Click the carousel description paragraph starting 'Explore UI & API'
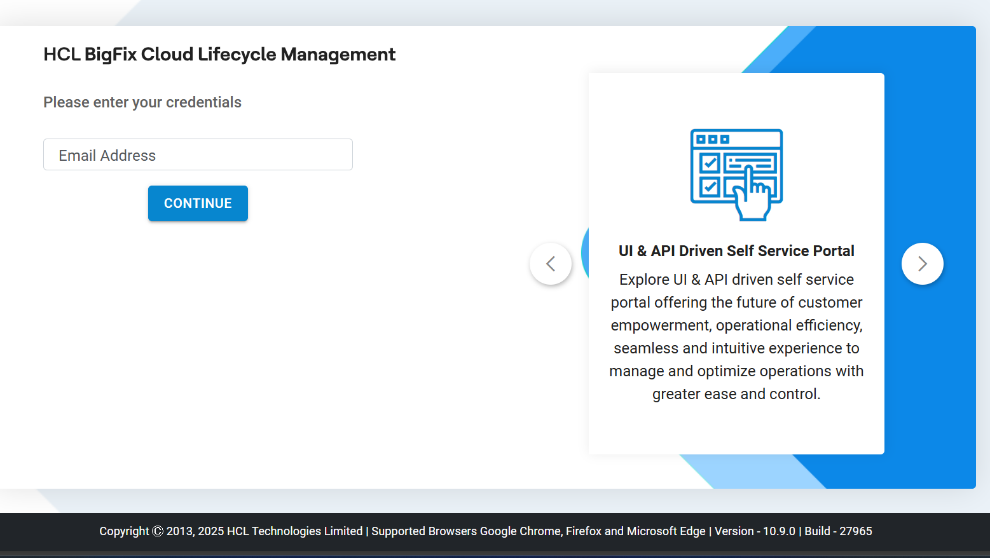The height and width of the screenshot is (558, 990). tap(736, 336)
